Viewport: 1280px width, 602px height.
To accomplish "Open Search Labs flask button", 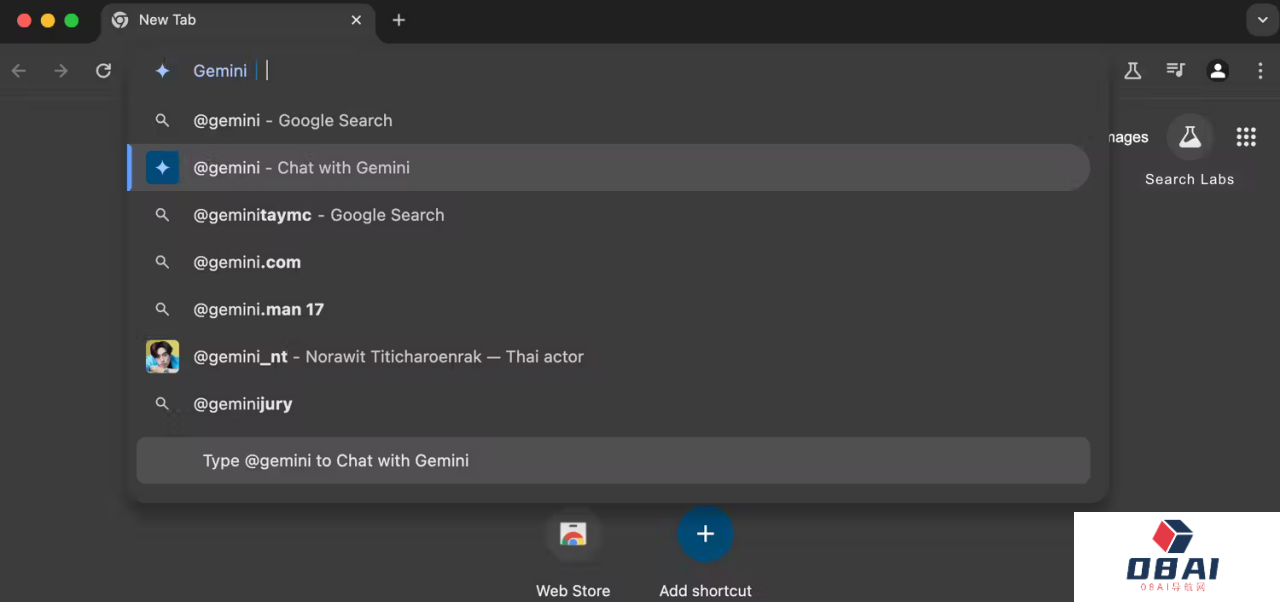I will coord(1189,137).
